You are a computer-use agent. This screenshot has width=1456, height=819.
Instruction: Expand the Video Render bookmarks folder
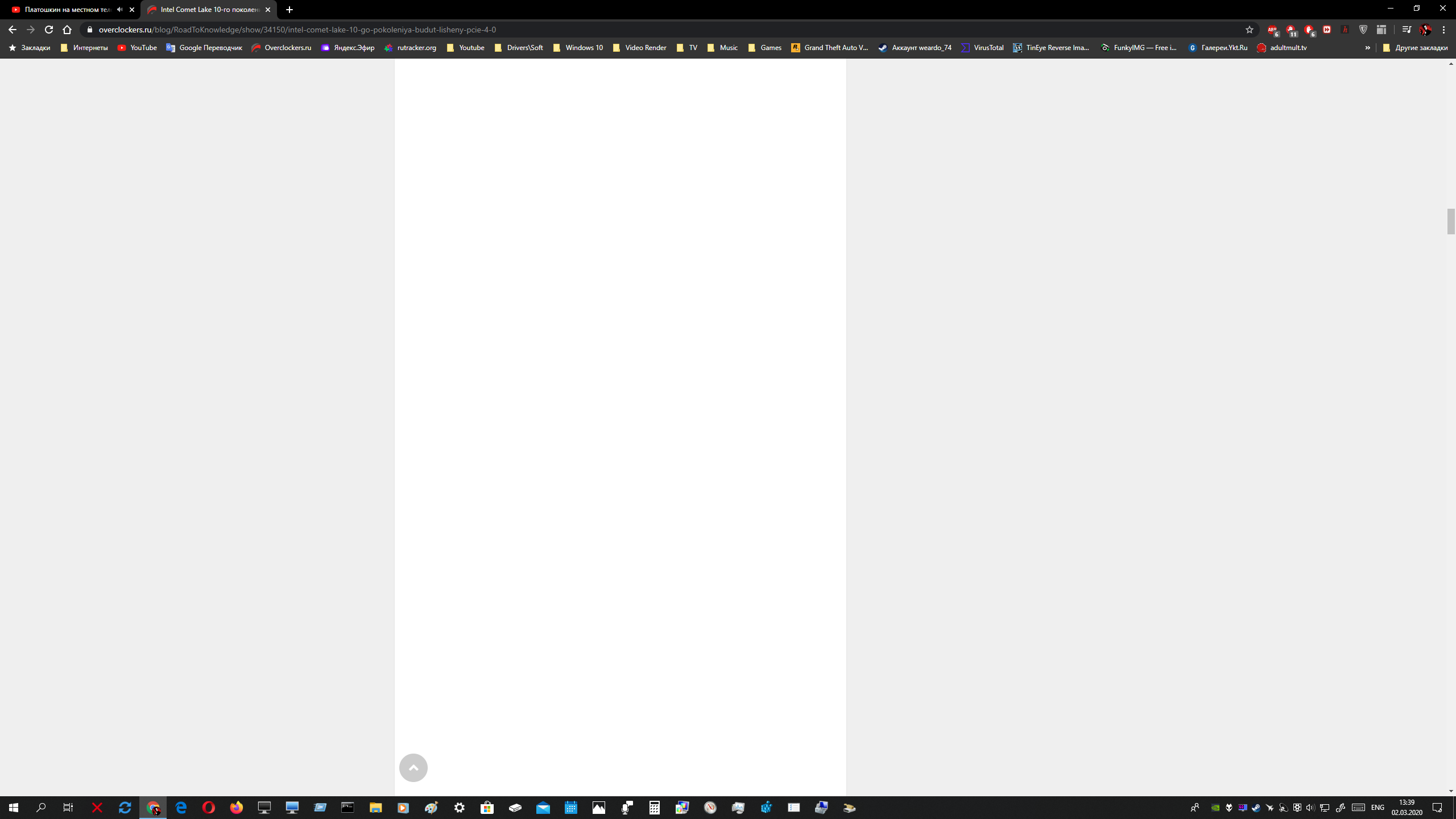[639, 48]
